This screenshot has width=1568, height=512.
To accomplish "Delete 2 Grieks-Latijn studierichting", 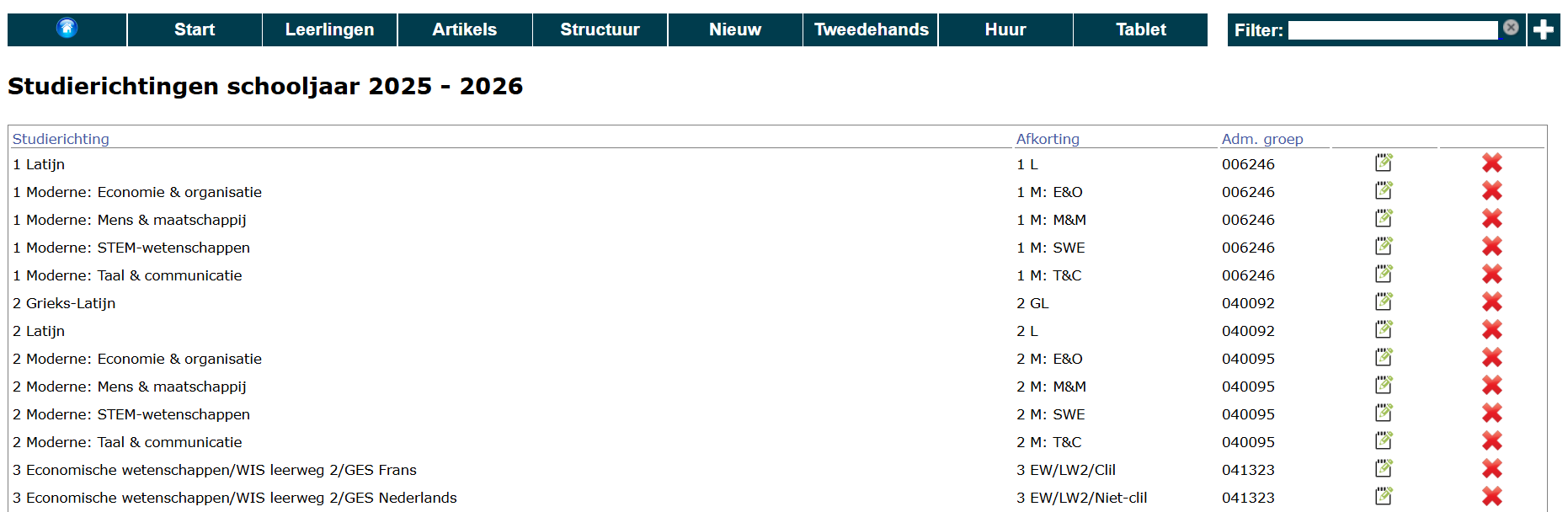I will 1491,301.
